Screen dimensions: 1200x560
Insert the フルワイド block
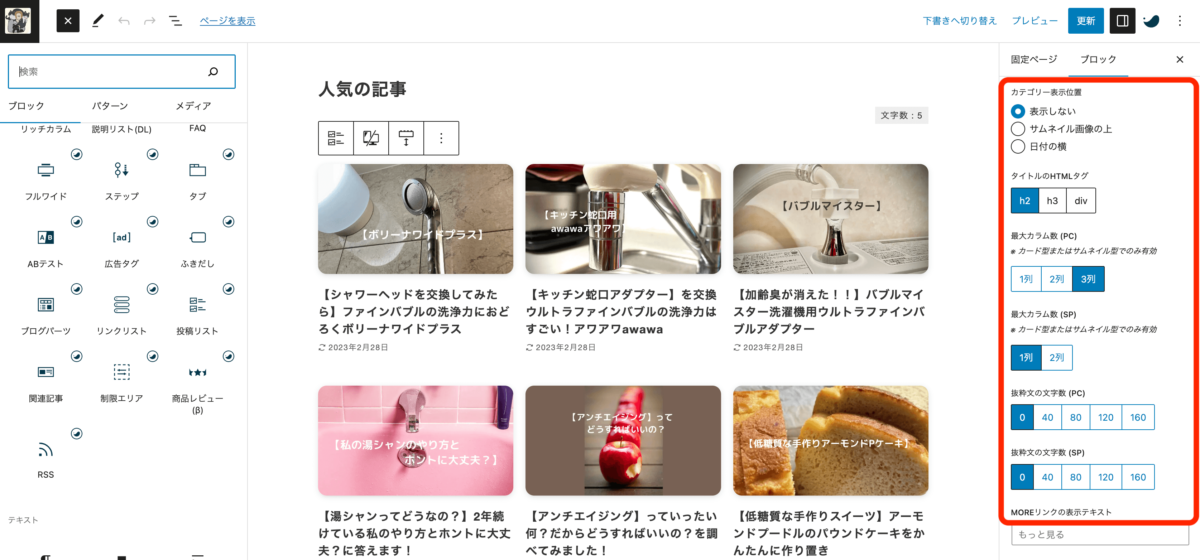[46, 179]
